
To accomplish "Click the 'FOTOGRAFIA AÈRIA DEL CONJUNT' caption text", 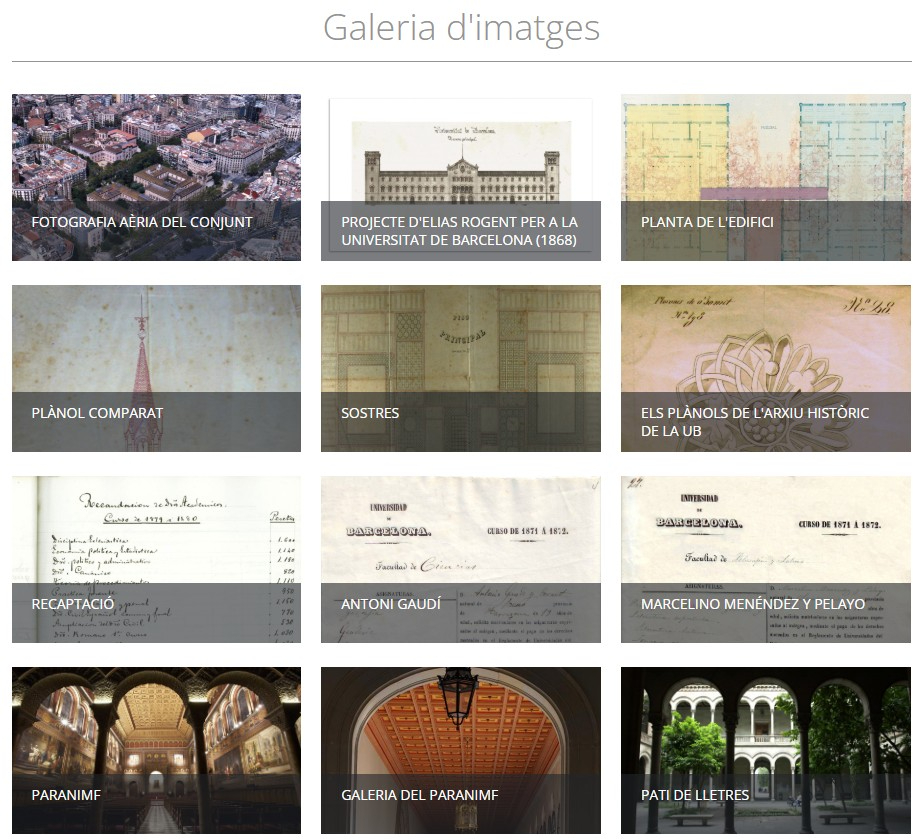I will pos(142,222).
